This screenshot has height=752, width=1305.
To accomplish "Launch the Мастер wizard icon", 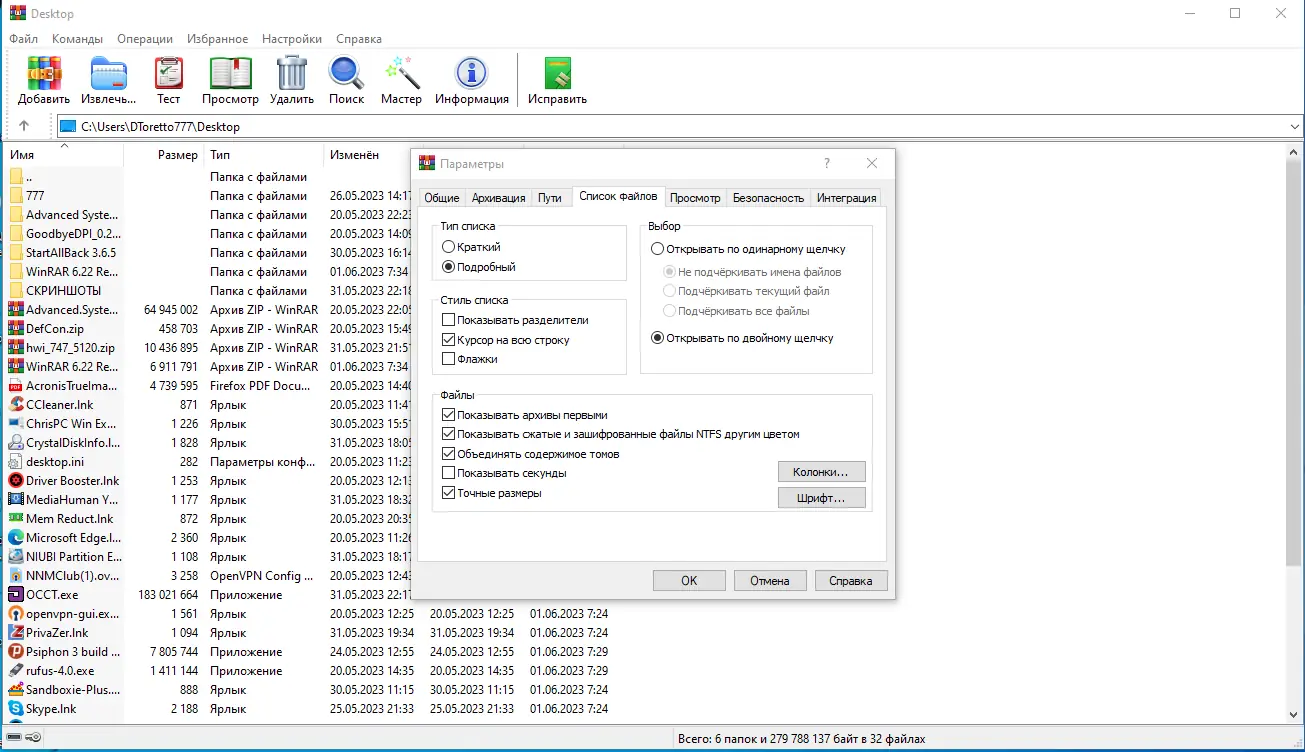I will [401, 73].
